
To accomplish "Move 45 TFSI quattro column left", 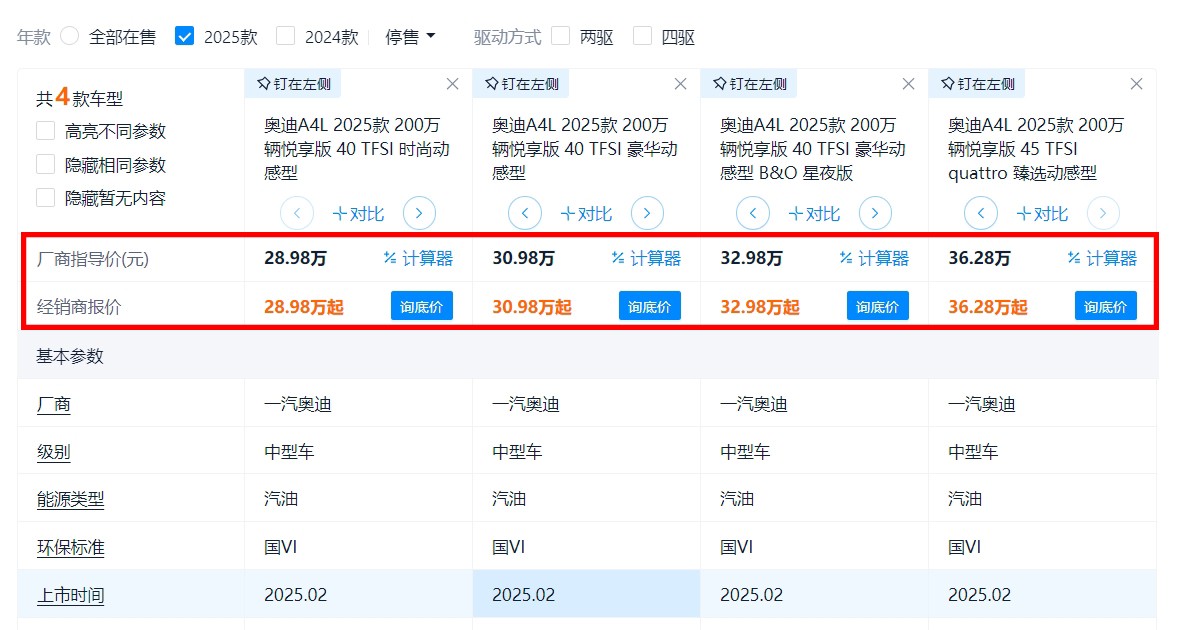I will coord(981,213).
